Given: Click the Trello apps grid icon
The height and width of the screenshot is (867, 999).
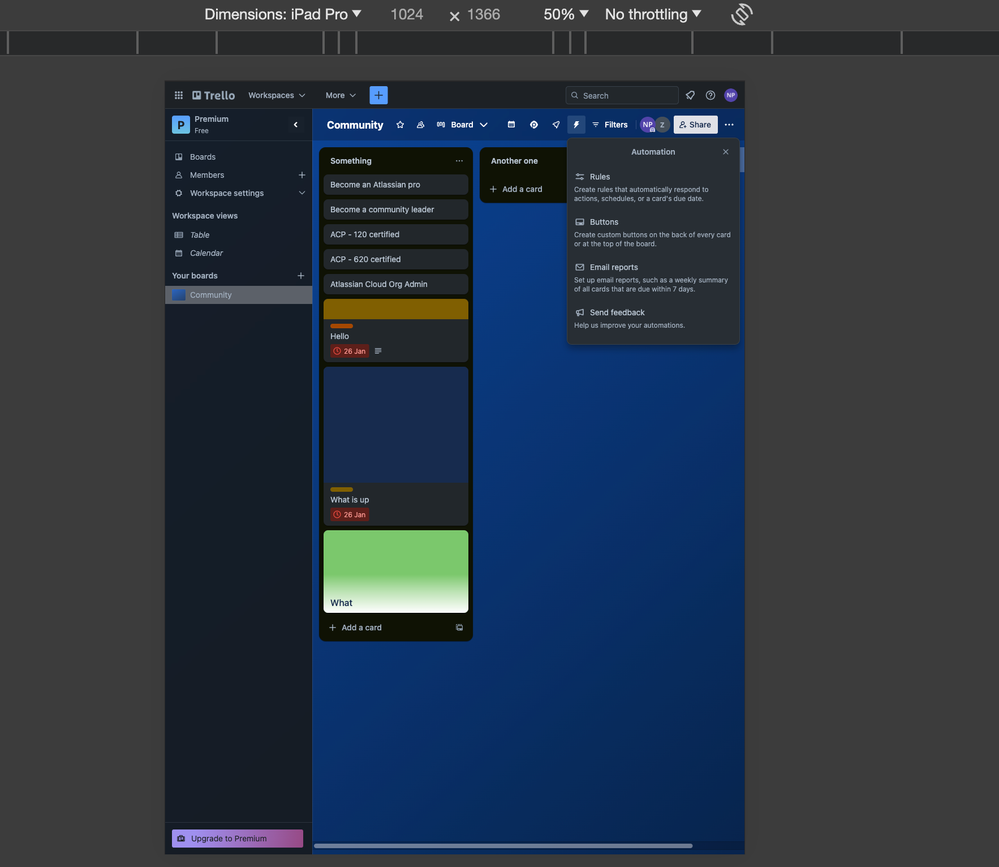Looking at the screenshot, I should [178, 95].
